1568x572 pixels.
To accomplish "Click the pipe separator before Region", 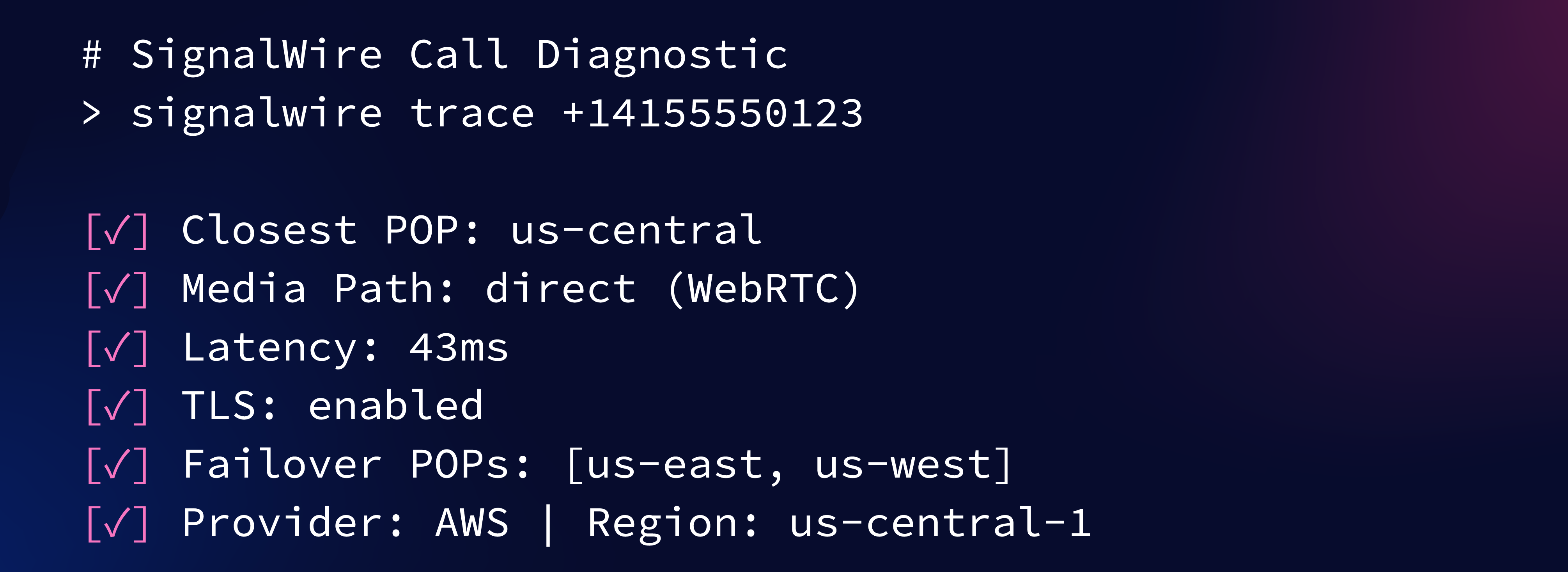I will coord(548,524).
